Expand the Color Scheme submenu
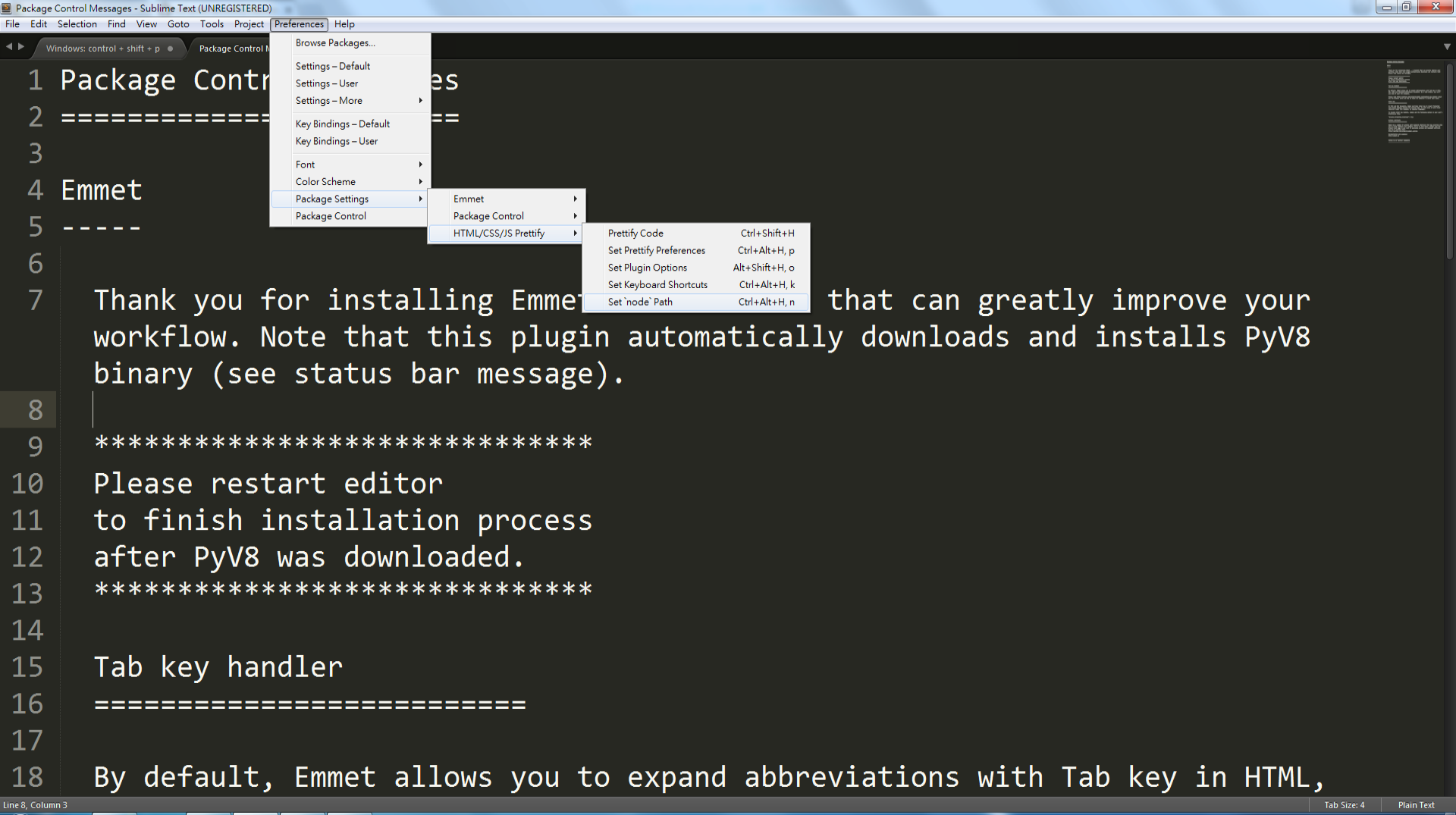Viewport: 1456px width, 815px height. coord(350,182)
